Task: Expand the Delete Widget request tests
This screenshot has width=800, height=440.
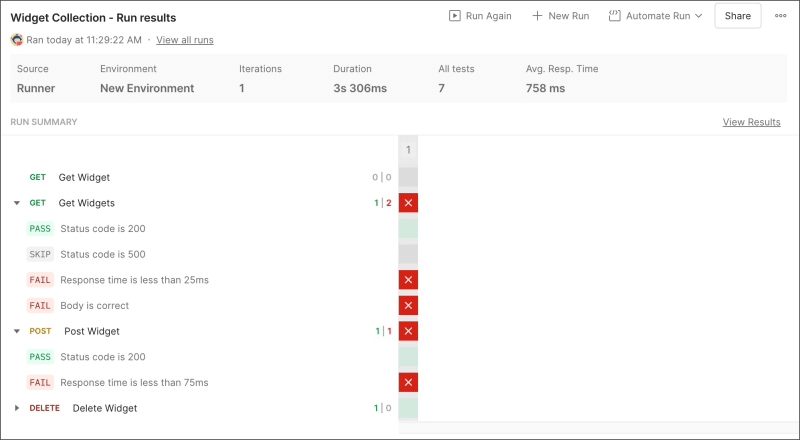Action: [17, 408]
